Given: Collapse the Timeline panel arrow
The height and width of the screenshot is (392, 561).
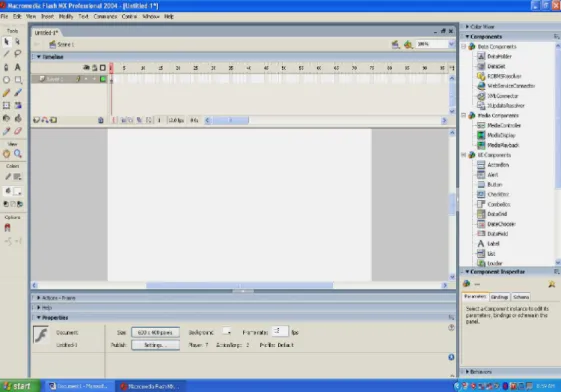Looking at the screenshot, I should point(39,57).
